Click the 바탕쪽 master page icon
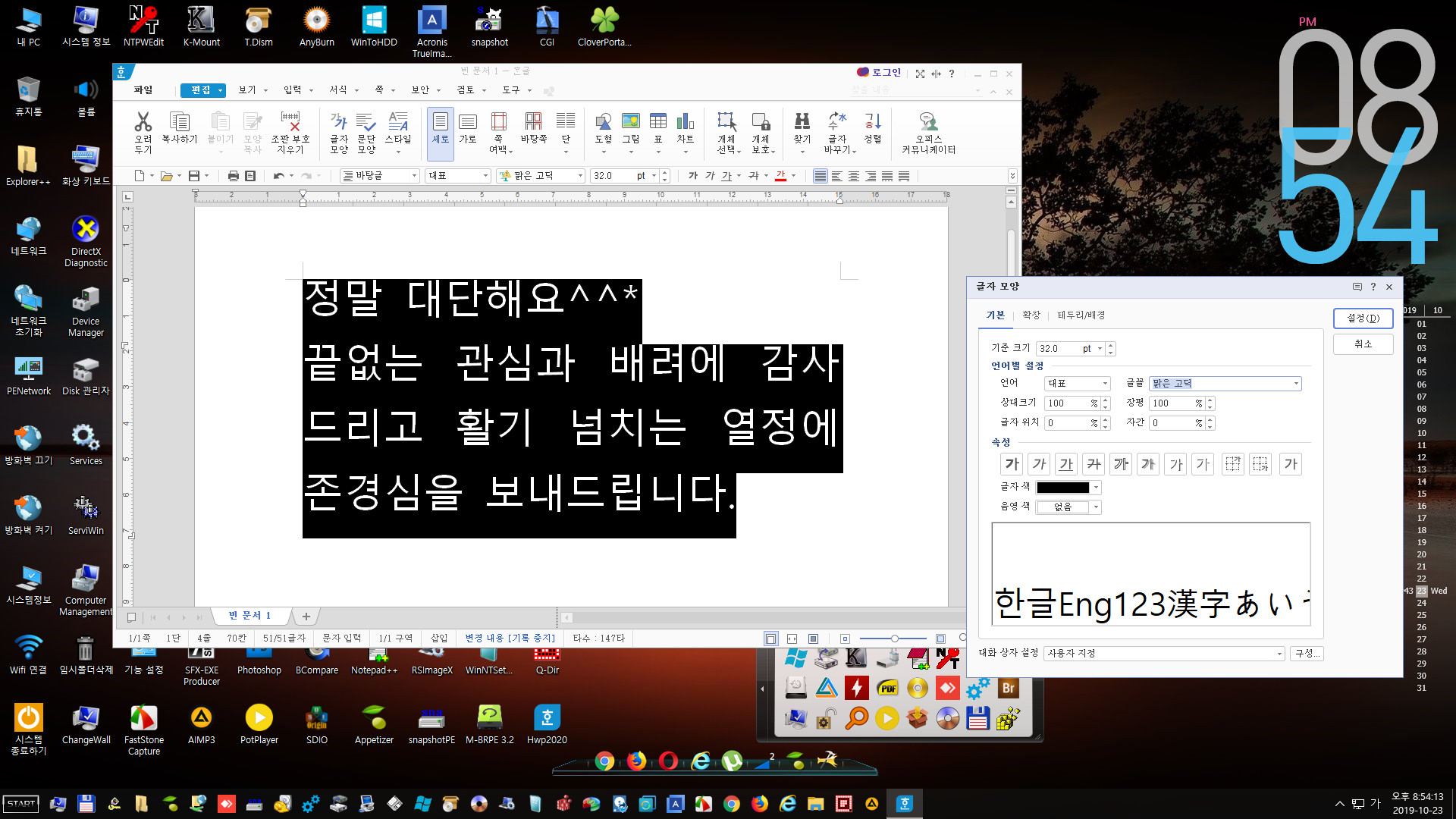The width and height of the screenshot is (1456, 819). [x=533, y=127]
